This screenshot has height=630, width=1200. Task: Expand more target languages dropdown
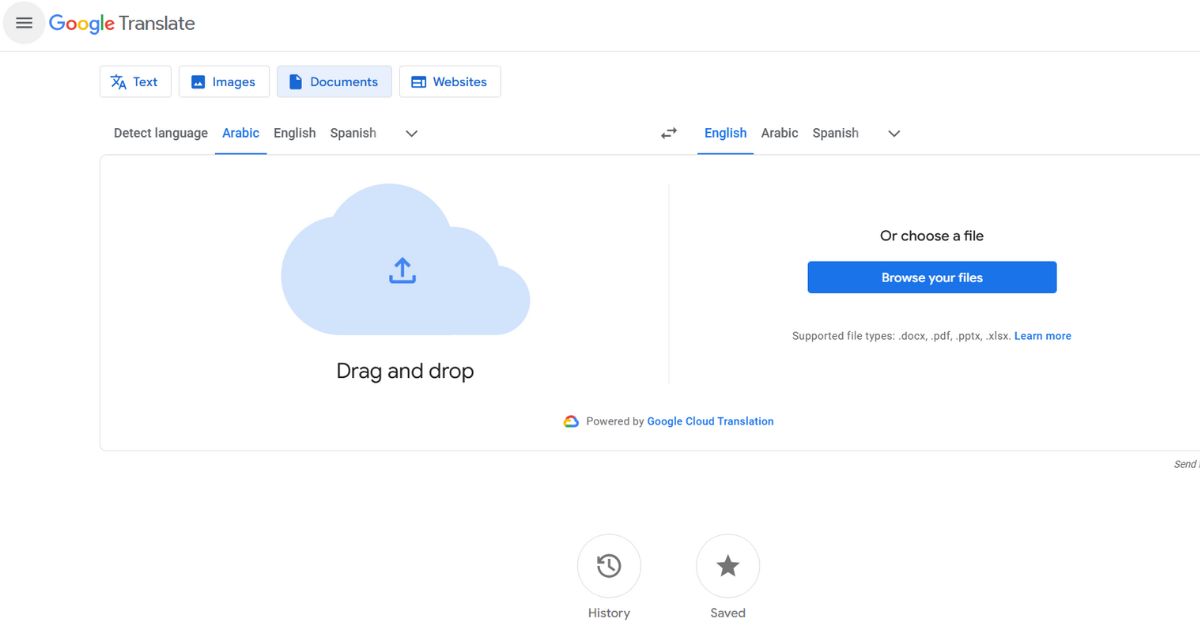point(894,133)
